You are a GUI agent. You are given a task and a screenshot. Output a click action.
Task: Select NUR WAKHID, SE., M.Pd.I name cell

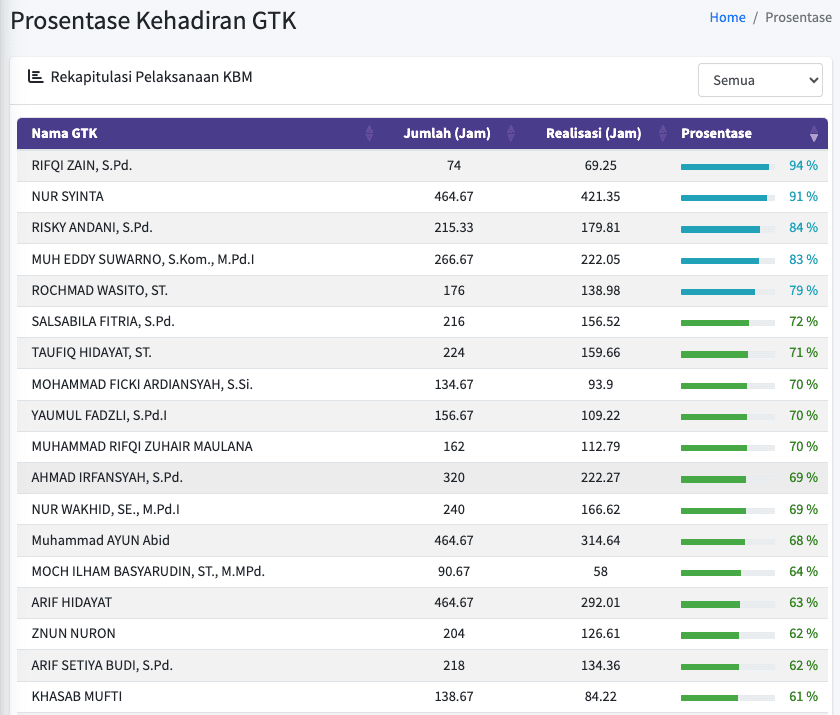[106, 509]
